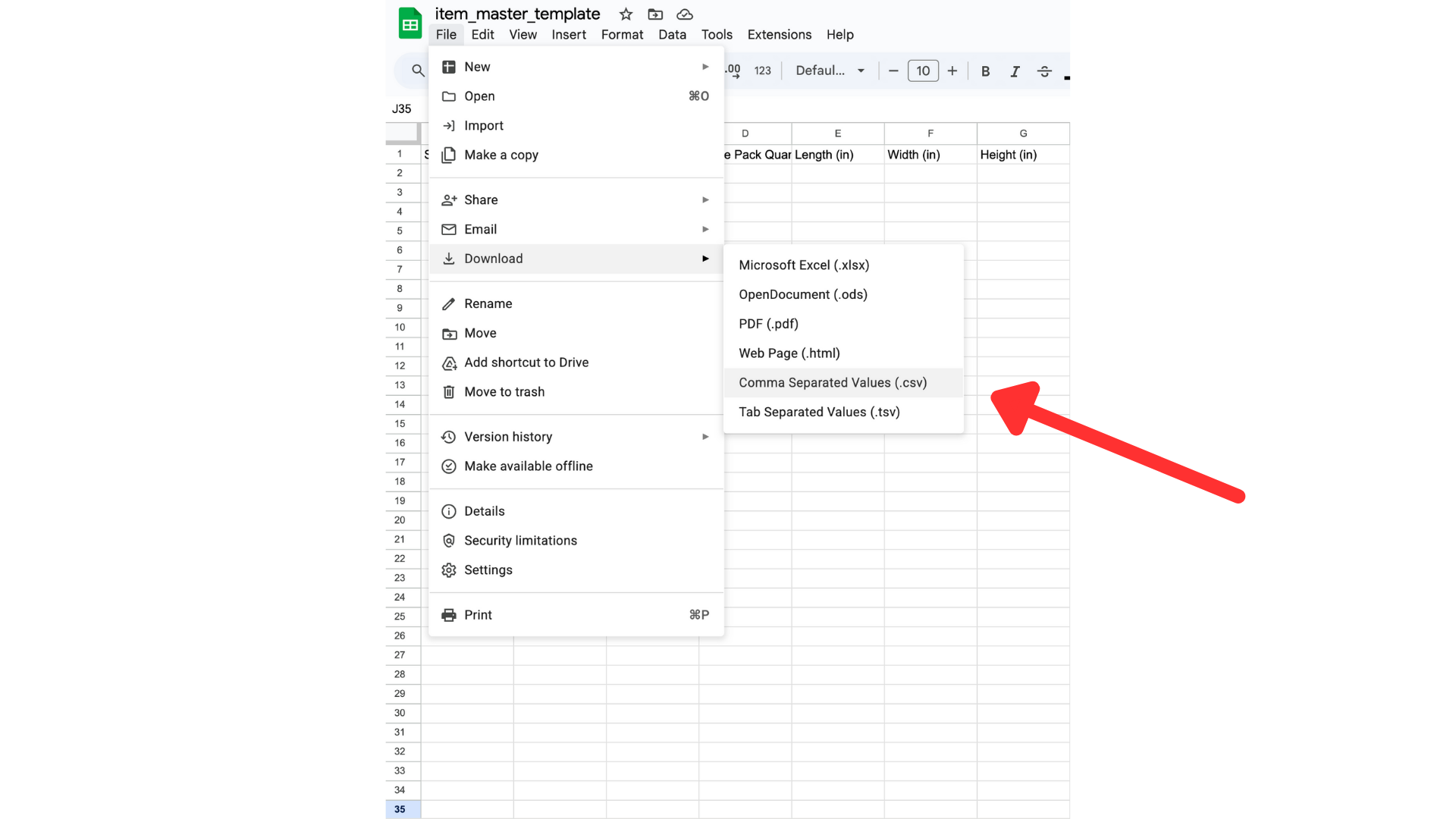Image resolution: width=1456 pixels, height=819 pixels.
Task: Click the move to folder icon
Action: 655,14
